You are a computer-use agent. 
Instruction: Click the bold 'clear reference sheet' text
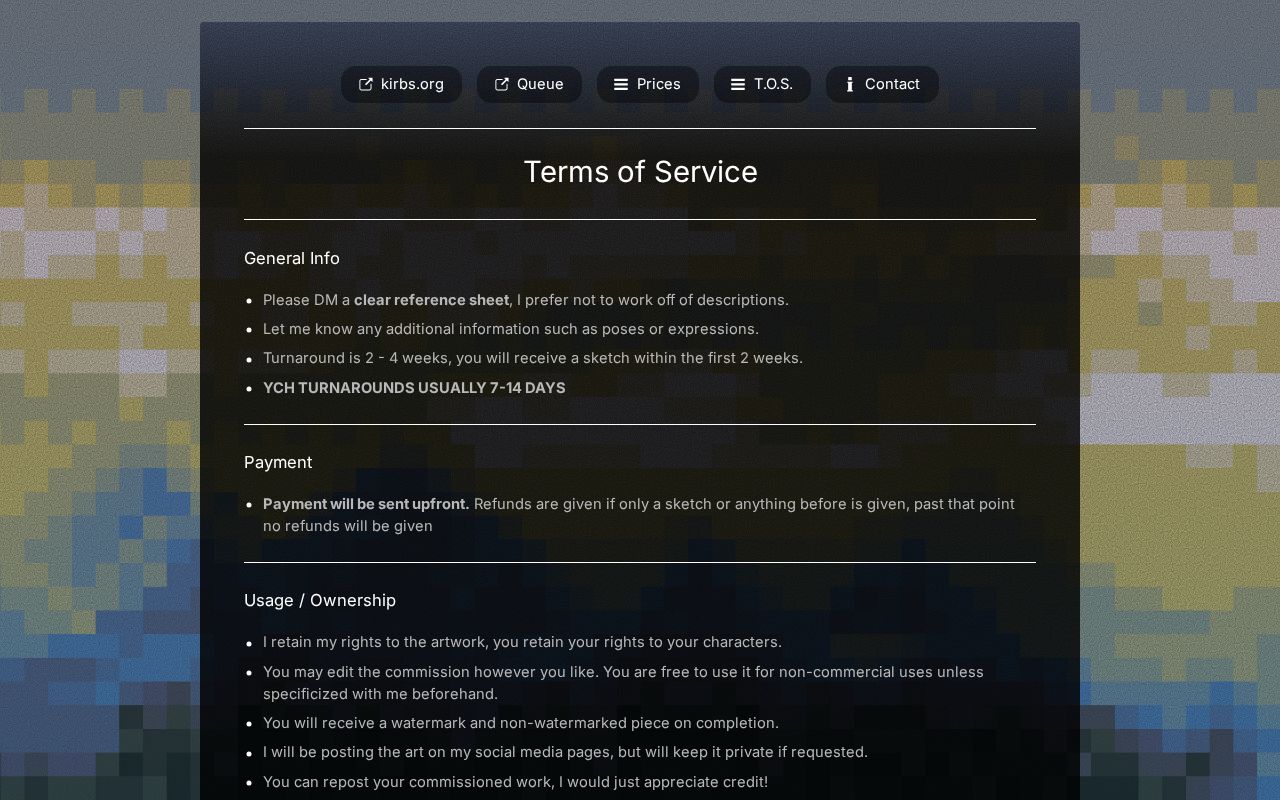coord(432,300)
